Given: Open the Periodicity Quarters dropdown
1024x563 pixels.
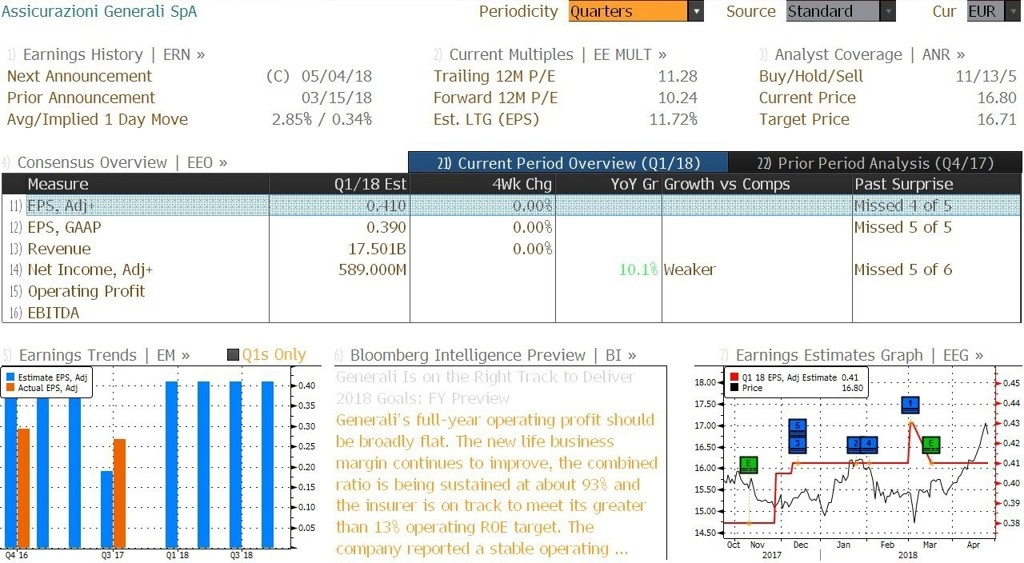Looking at the screenshot, I should [635, 11].
